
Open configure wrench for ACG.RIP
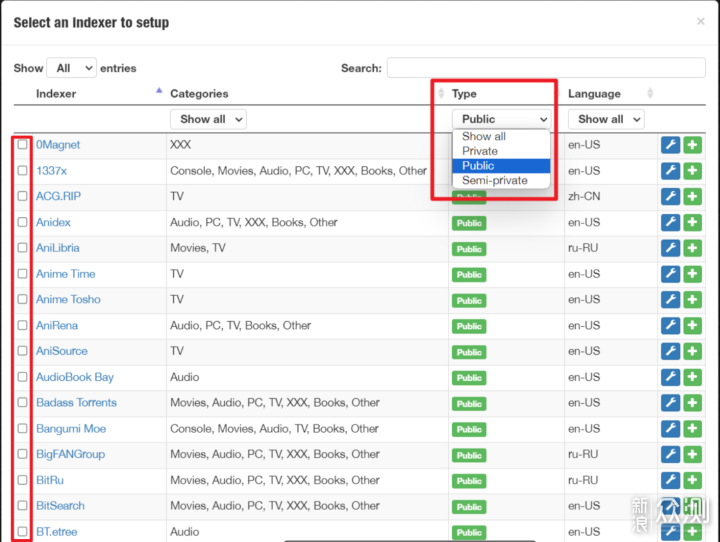(670, 197)
